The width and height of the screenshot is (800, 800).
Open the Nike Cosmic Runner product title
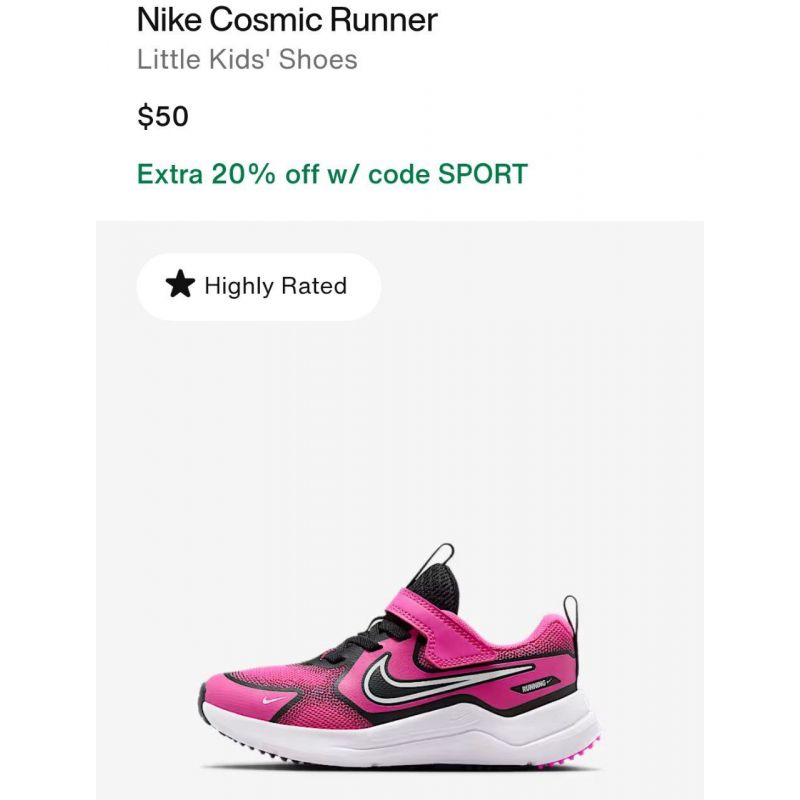(x=287, y=20)
